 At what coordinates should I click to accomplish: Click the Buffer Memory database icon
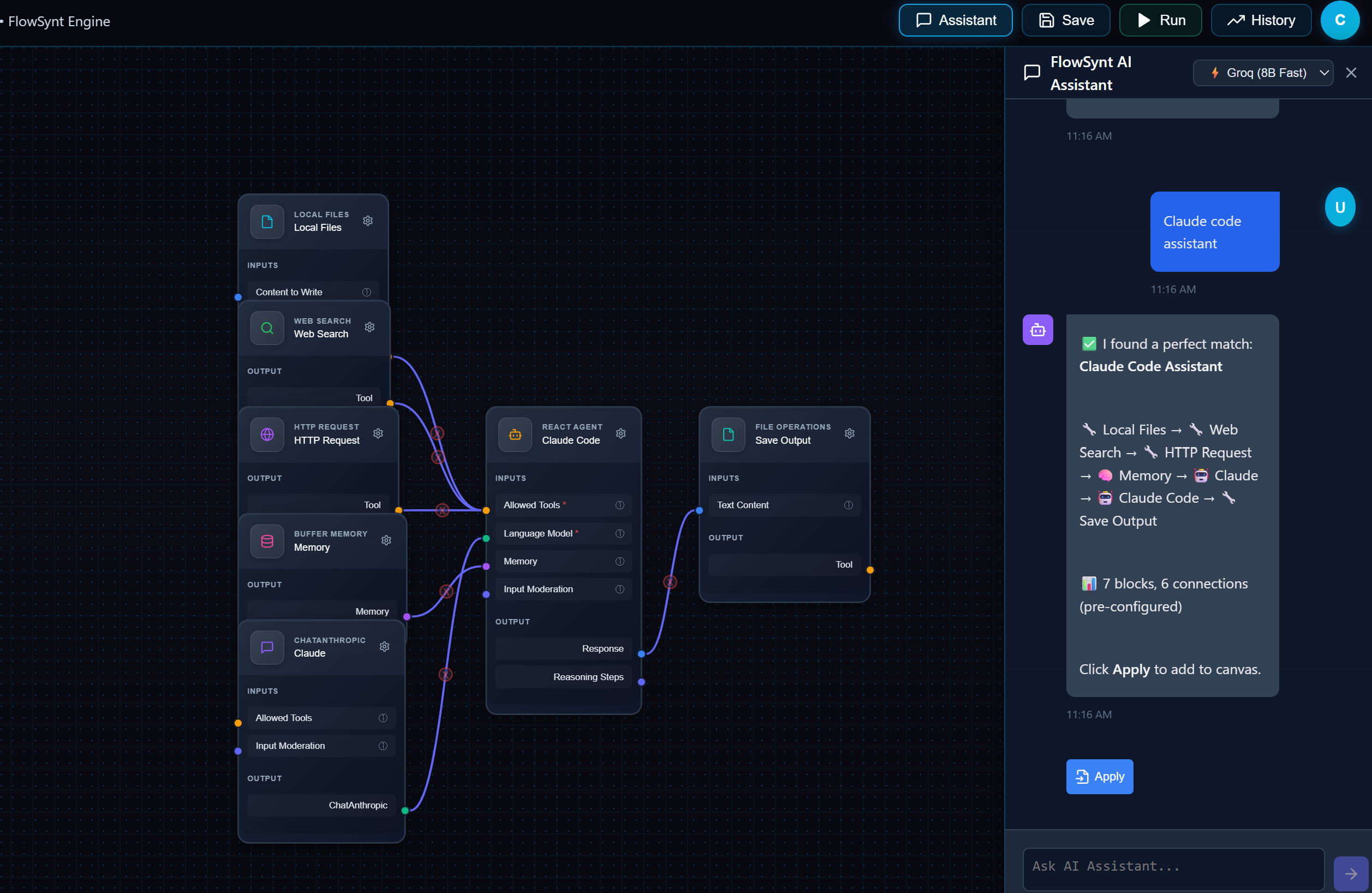tap(266, 541)
